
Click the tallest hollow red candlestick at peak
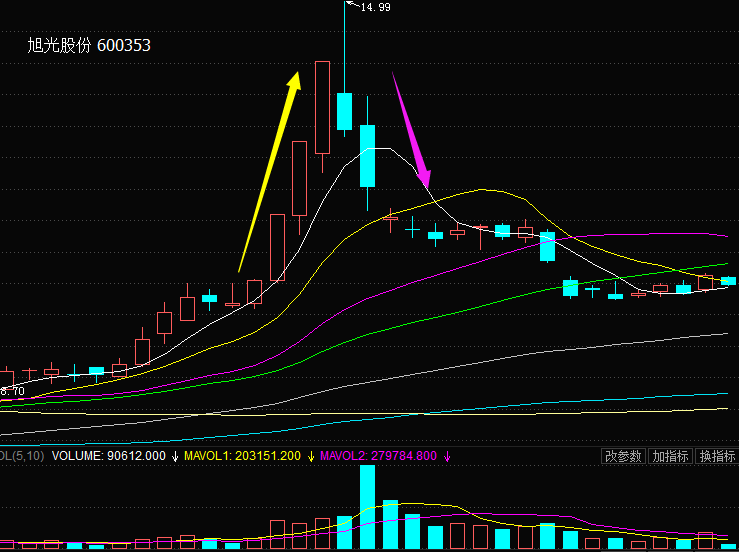(322, 107)
